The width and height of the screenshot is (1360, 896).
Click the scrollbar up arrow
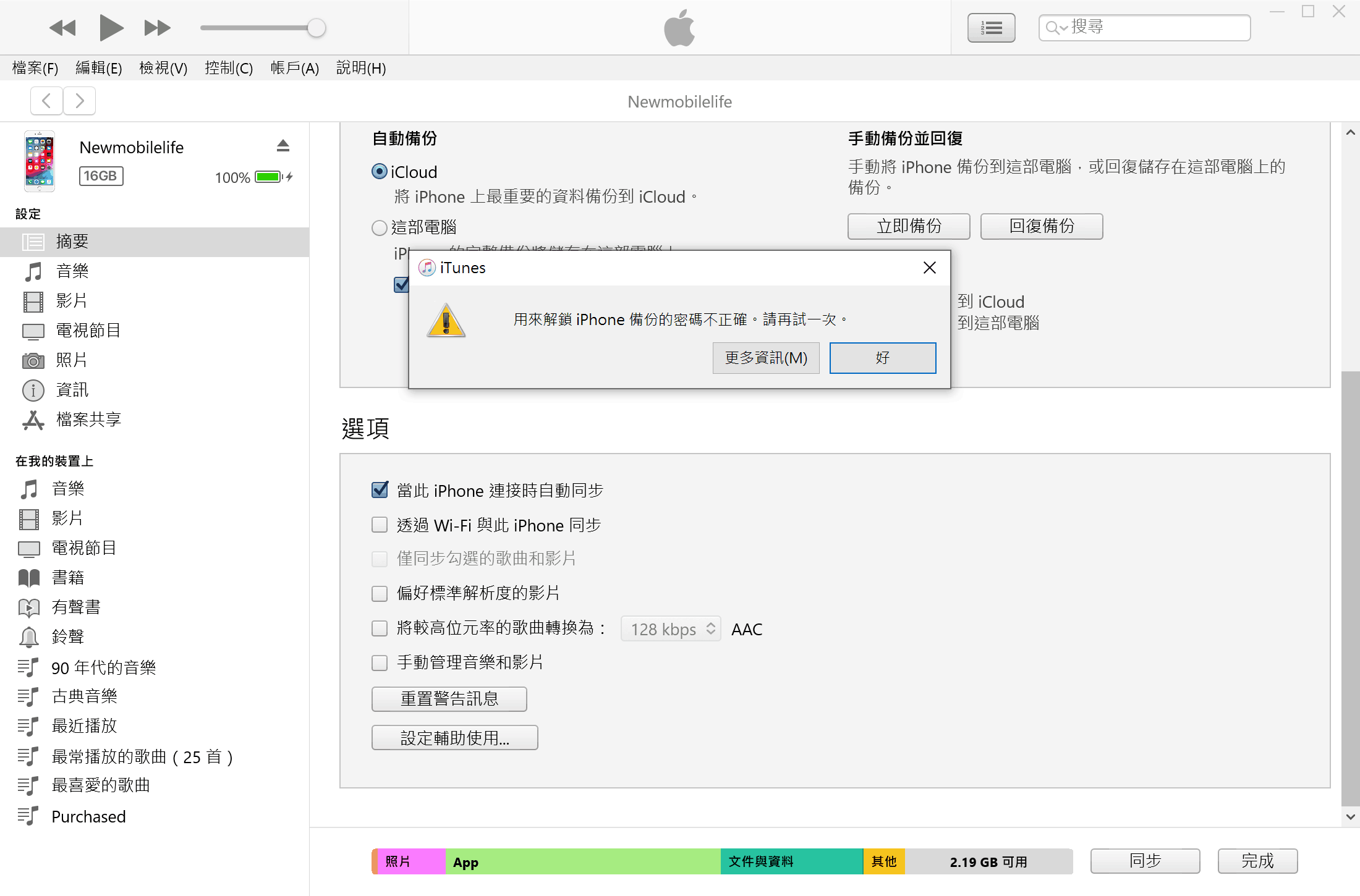click(1351, 132)
